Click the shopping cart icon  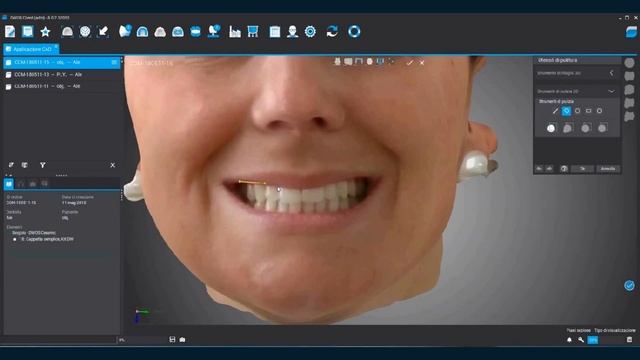tap(253, 31)
